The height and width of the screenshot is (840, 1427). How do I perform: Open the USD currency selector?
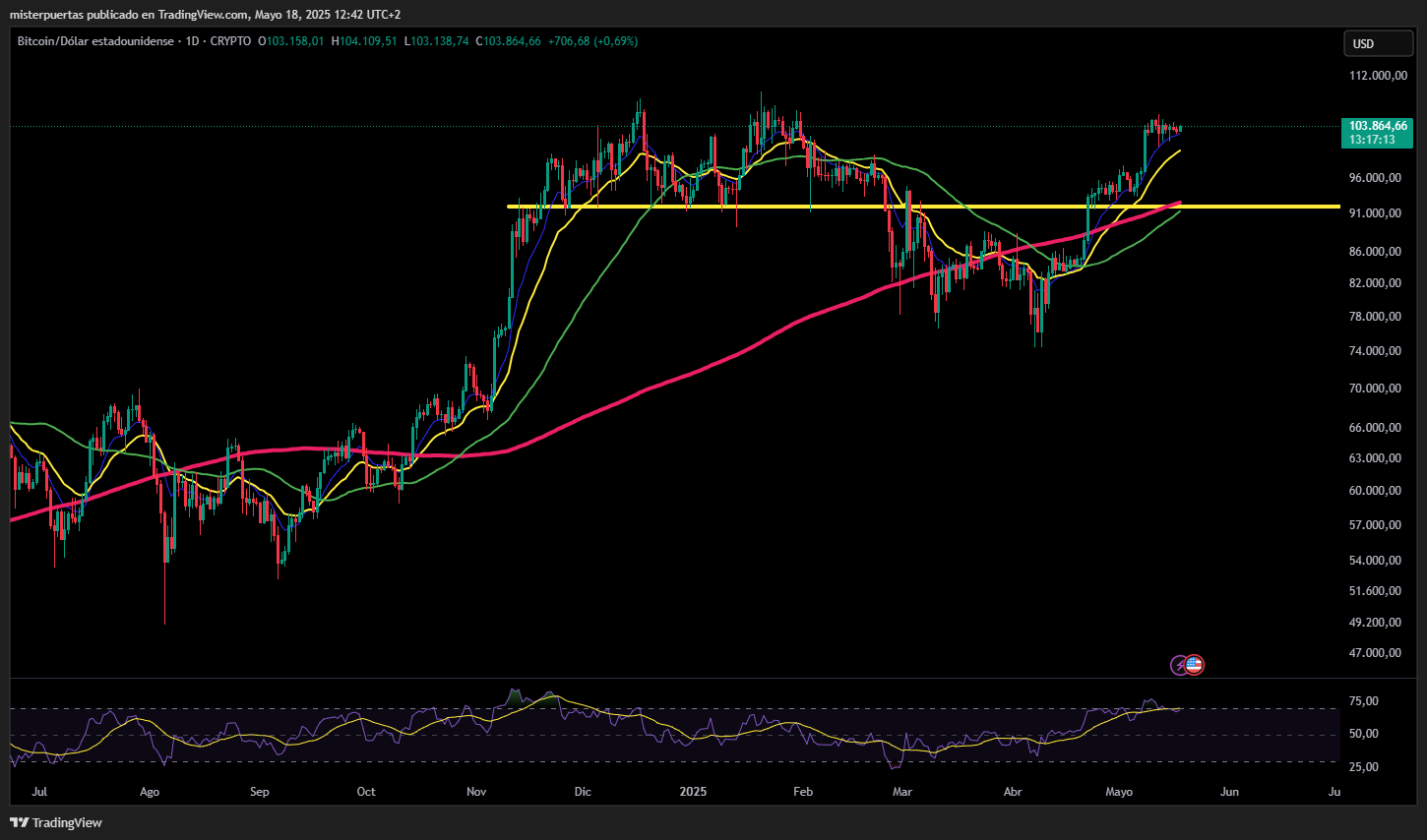(1378, 43)
